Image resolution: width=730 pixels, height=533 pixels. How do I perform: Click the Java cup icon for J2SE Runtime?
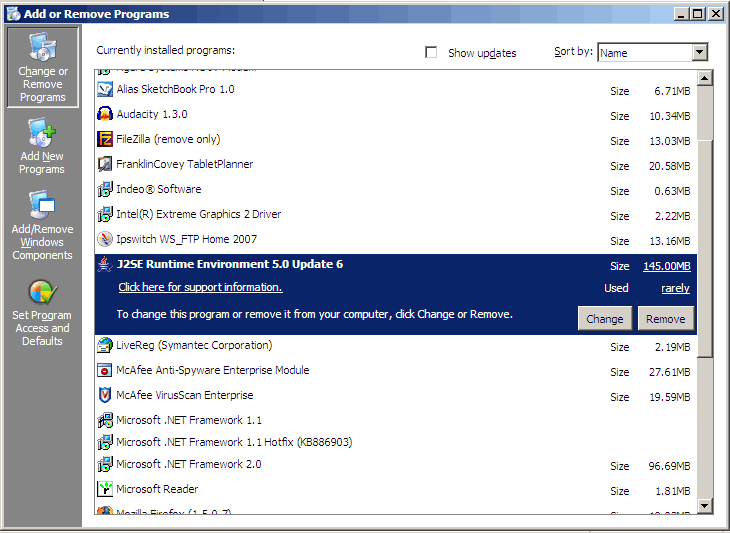105,264
